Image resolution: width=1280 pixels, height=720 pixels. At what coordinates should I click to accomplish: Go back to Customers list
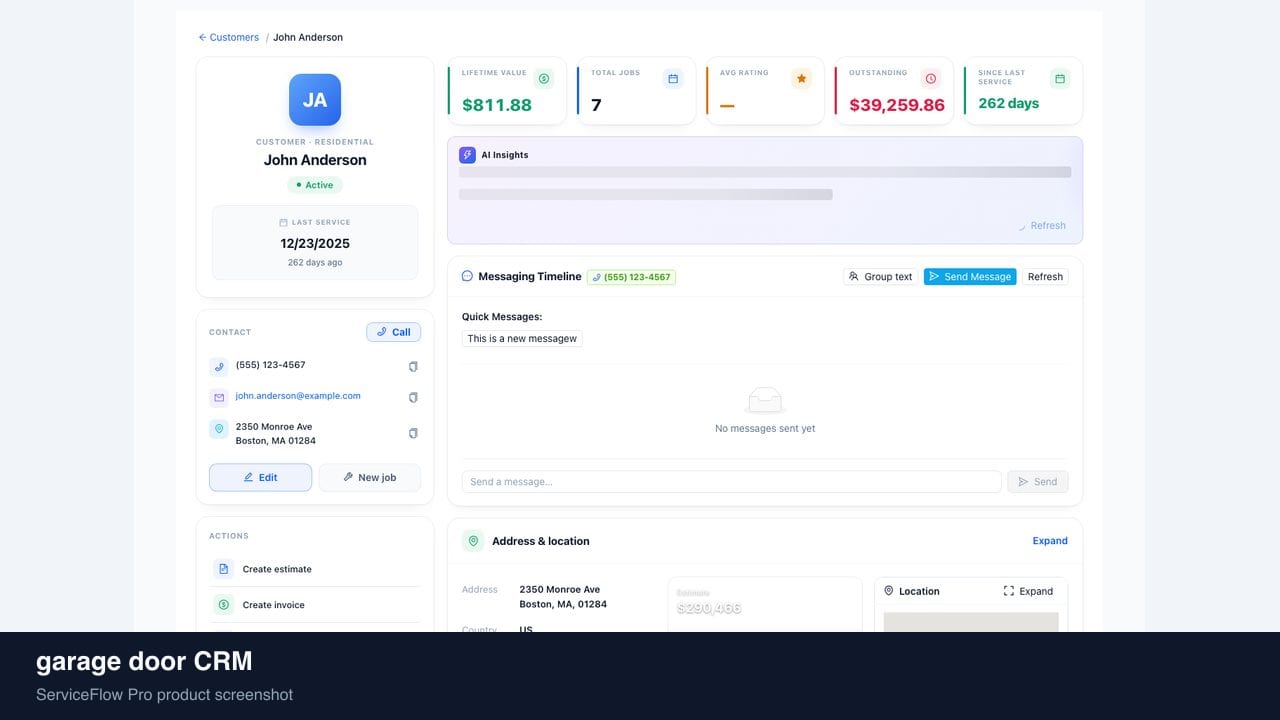point(228,37)
